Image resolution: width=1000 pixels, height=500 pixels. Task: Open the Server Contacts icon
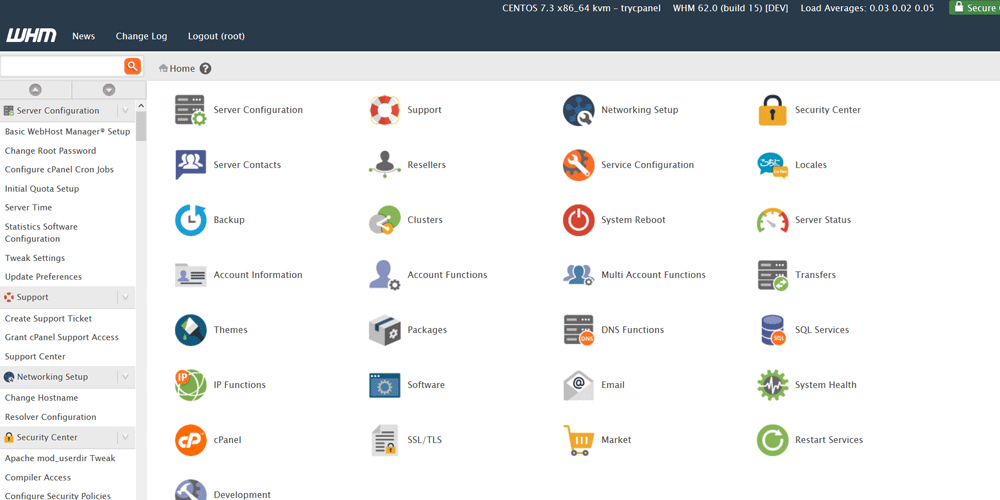coord(190,165)
